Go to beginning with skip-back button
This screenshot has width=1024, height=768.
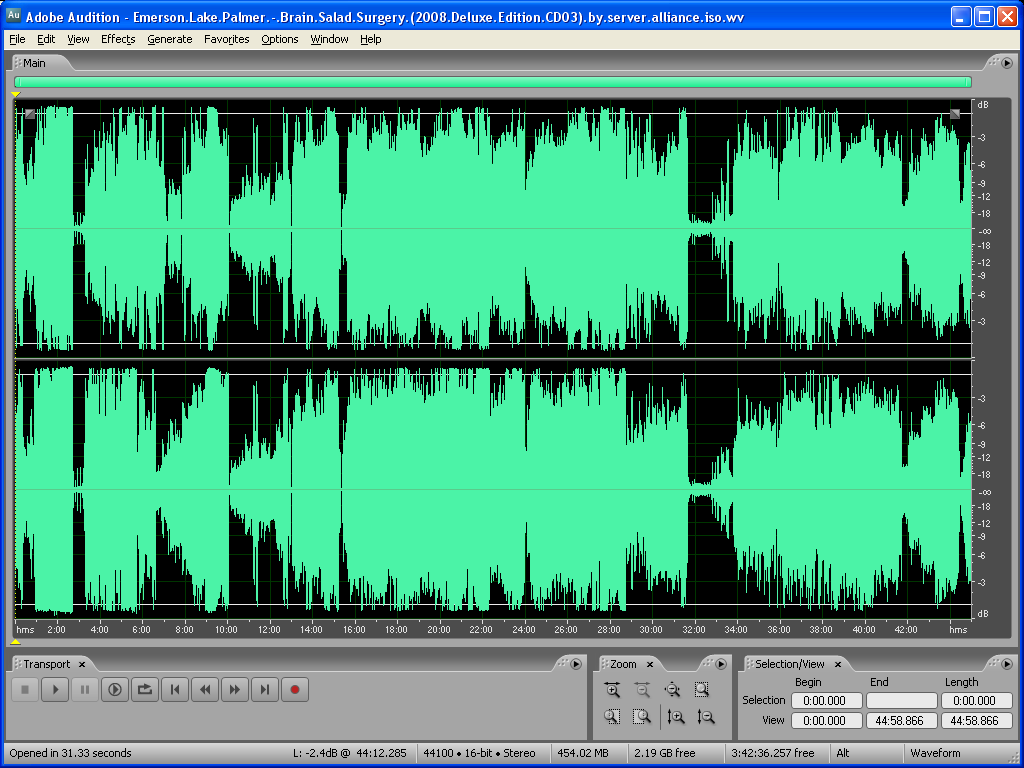tap(175, 690)
